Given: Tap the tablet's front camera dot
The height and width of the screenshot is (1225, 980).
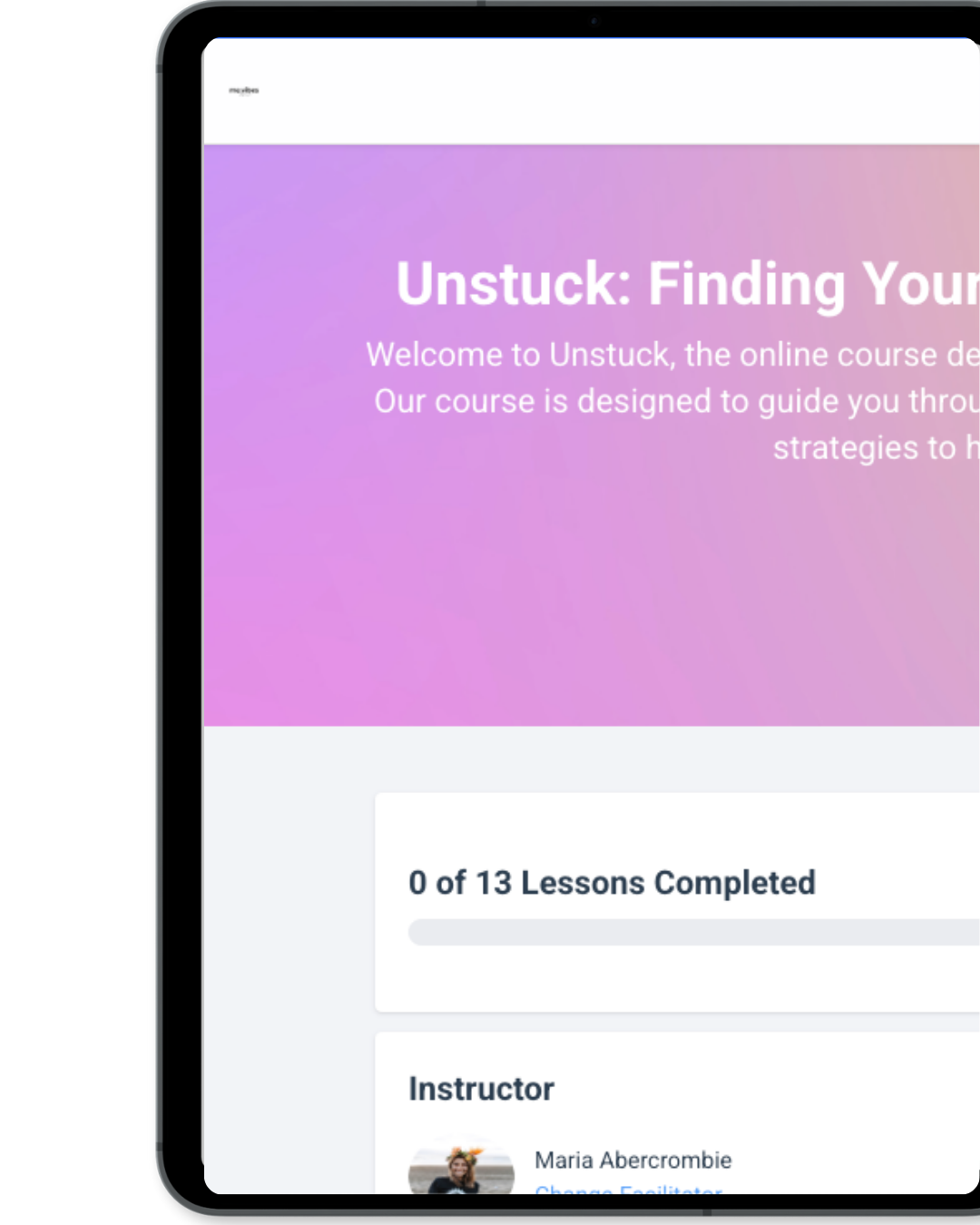Looking at the screenshot, I should click(594, 21).
